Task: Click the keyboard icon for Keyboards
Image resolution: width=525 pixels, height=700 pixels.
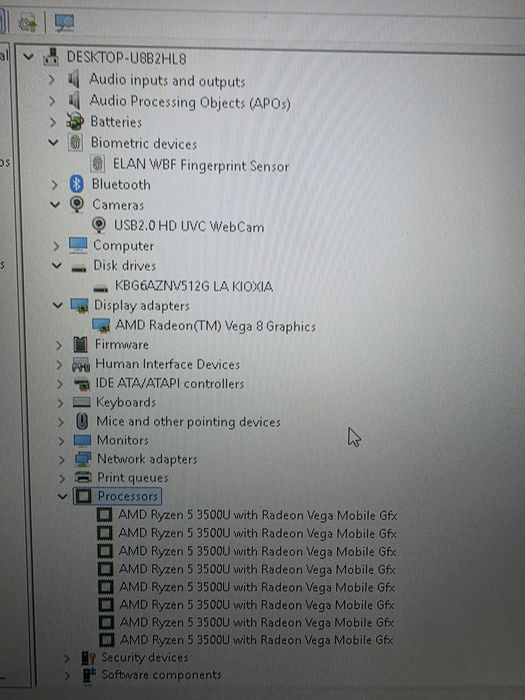Action: (82, 402)
